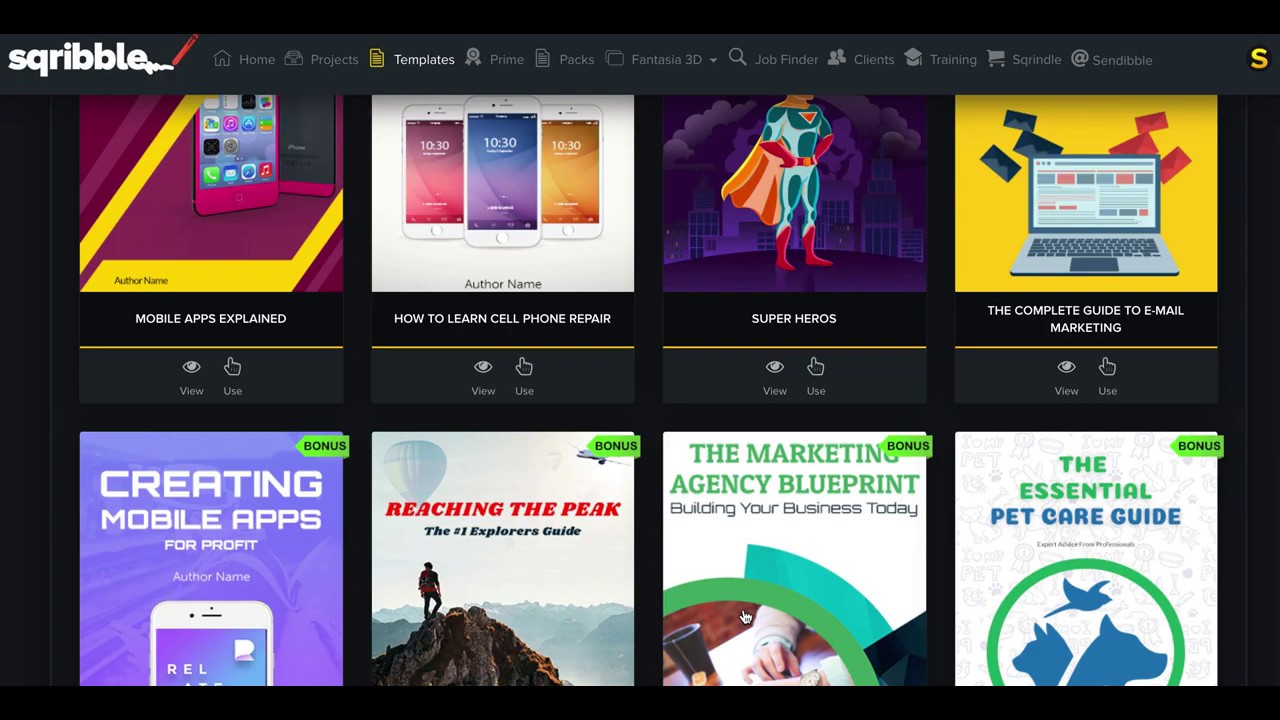Open the Projects menu item
This screenshot has width=1280, height=720.
point(334,60)
